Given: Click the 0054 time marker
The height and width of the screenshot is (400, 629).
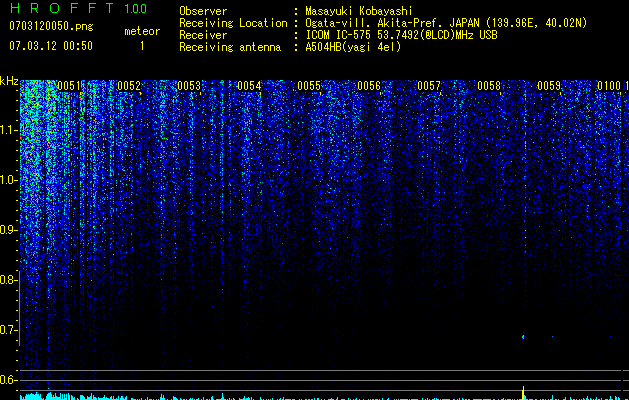Looking at the screenshot, I should point(249,86).
